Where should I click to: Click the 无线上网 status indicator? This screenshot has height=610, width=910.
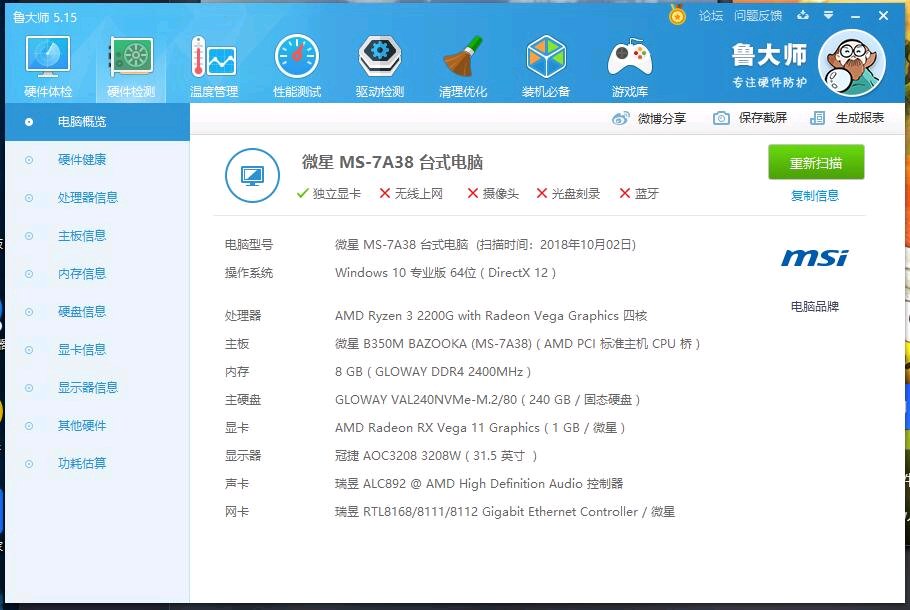pyautogui.click(x=411, y=194)
